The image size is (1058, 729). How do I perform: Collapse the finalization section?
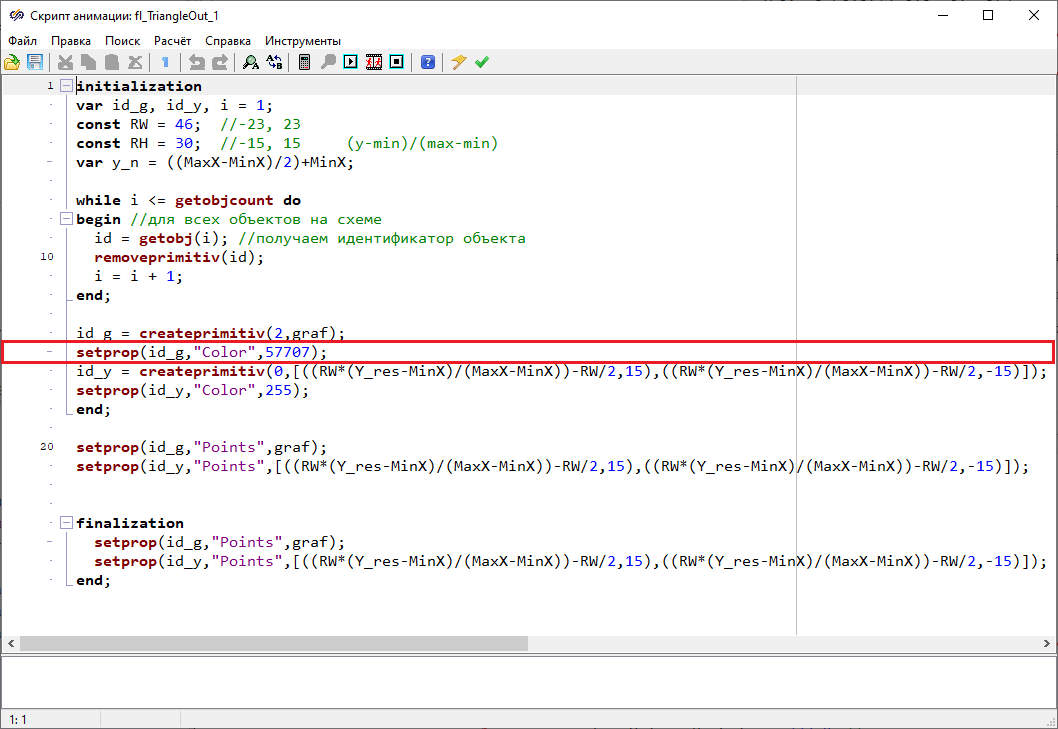pos(66,523)
